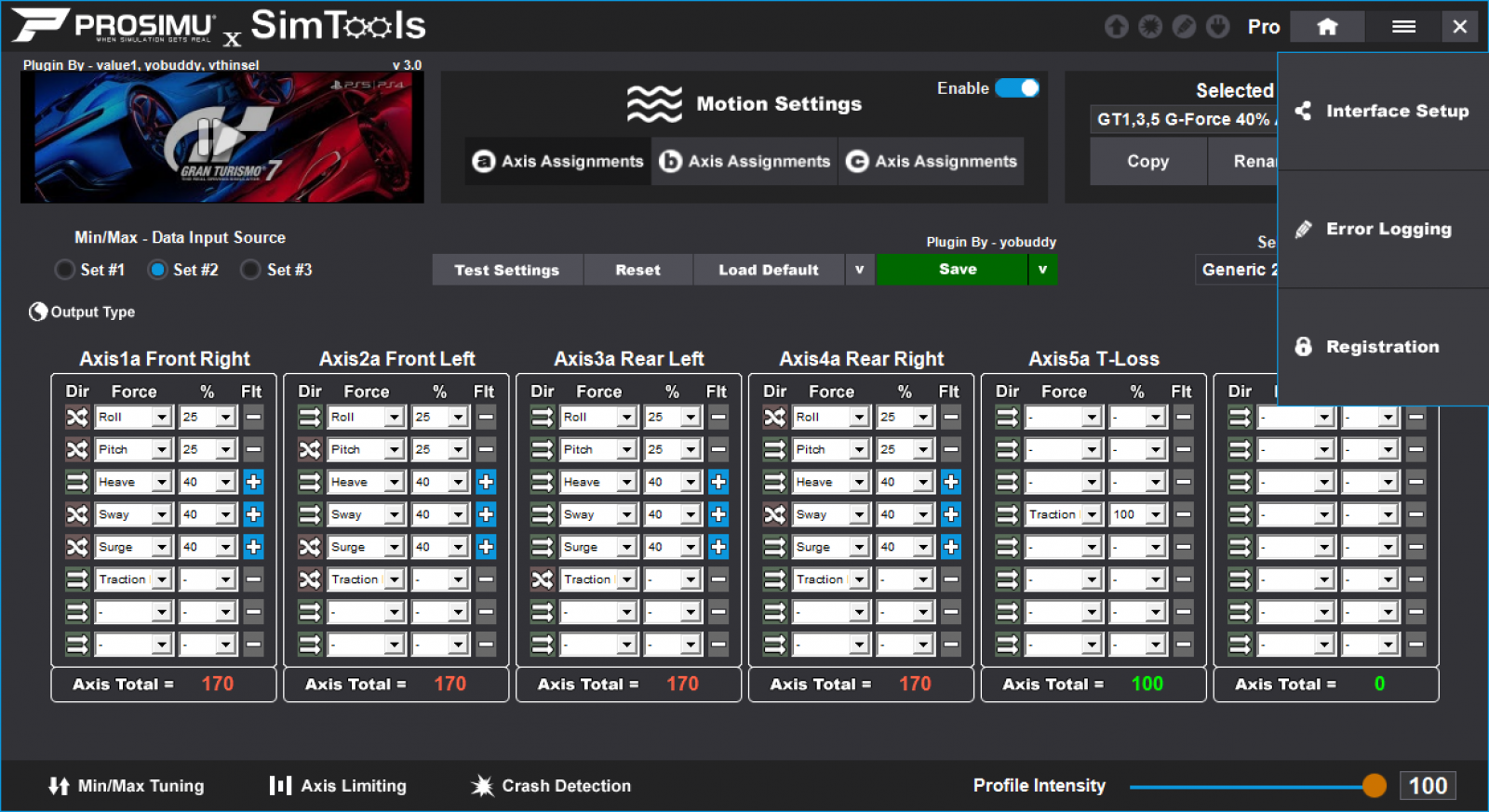Click Axis1a Heave blue filter plus

253,482
